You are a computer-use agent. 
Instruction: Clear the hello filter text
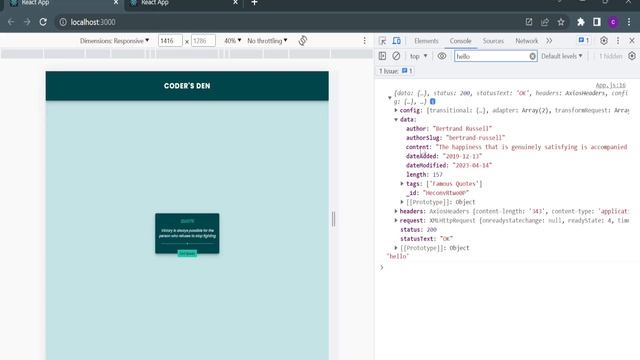[x=532, y=56]
